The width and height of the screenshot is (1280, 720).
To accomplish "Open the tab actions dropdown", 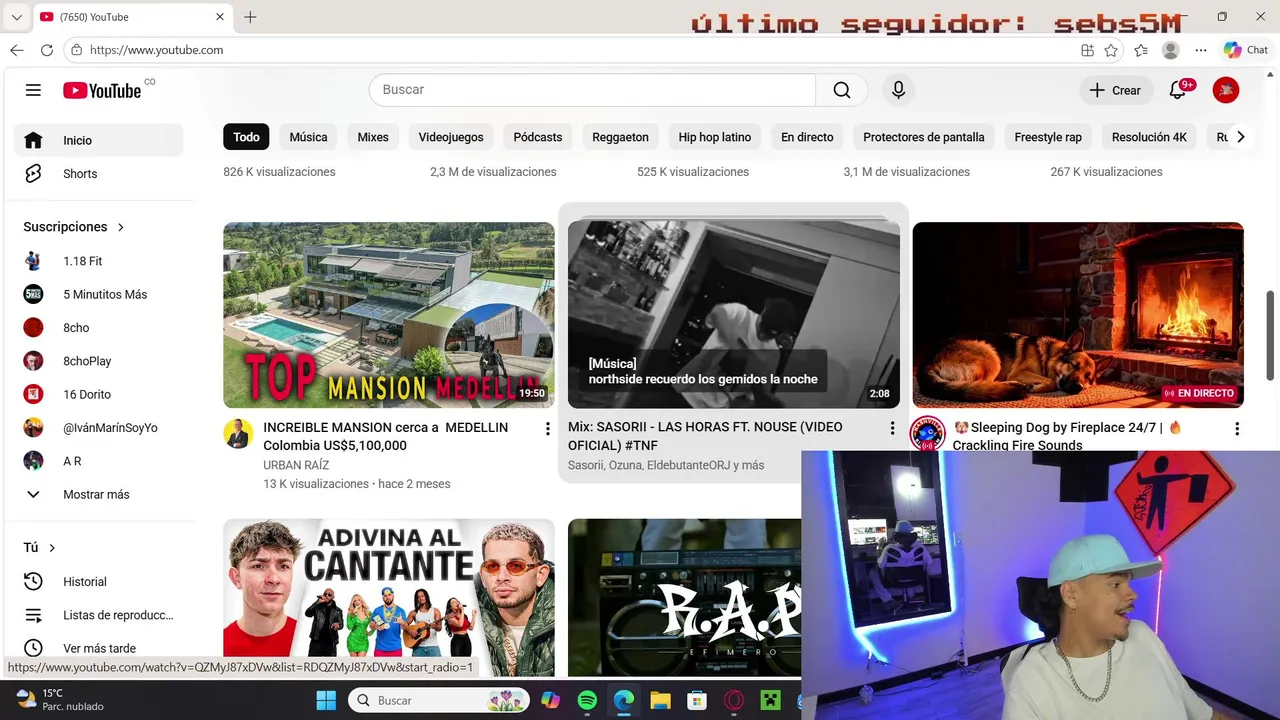I will coord(16,17).
